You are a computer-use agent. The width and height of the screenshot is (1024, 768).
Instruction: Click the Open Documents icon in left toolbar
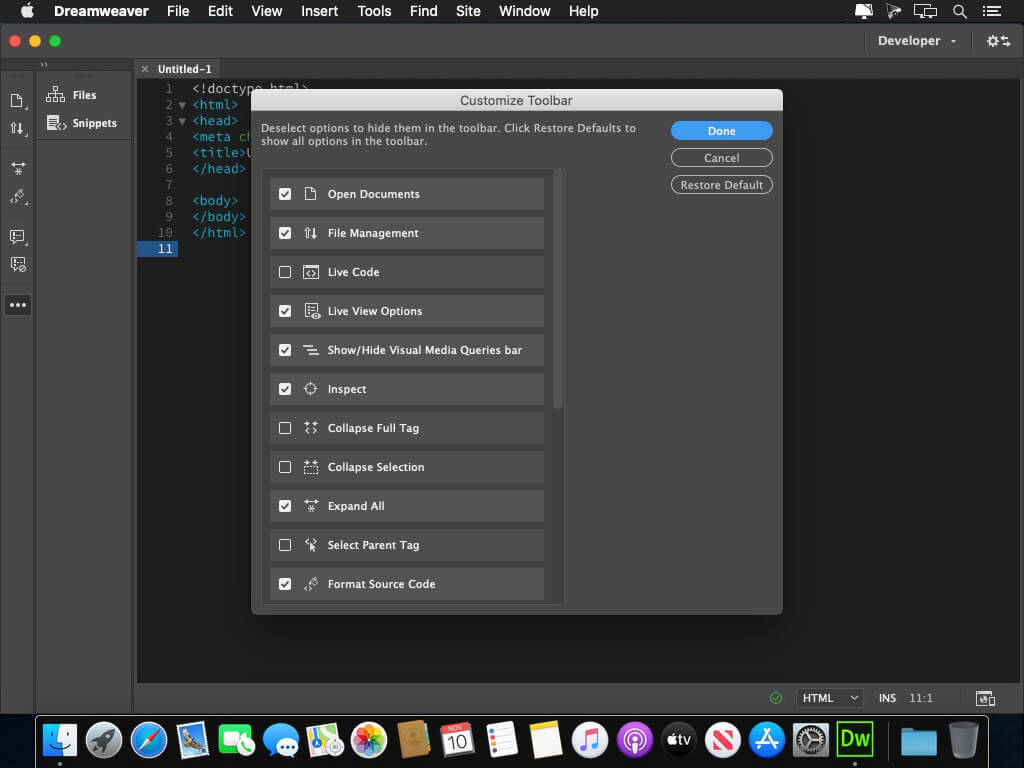pos(17,101)
